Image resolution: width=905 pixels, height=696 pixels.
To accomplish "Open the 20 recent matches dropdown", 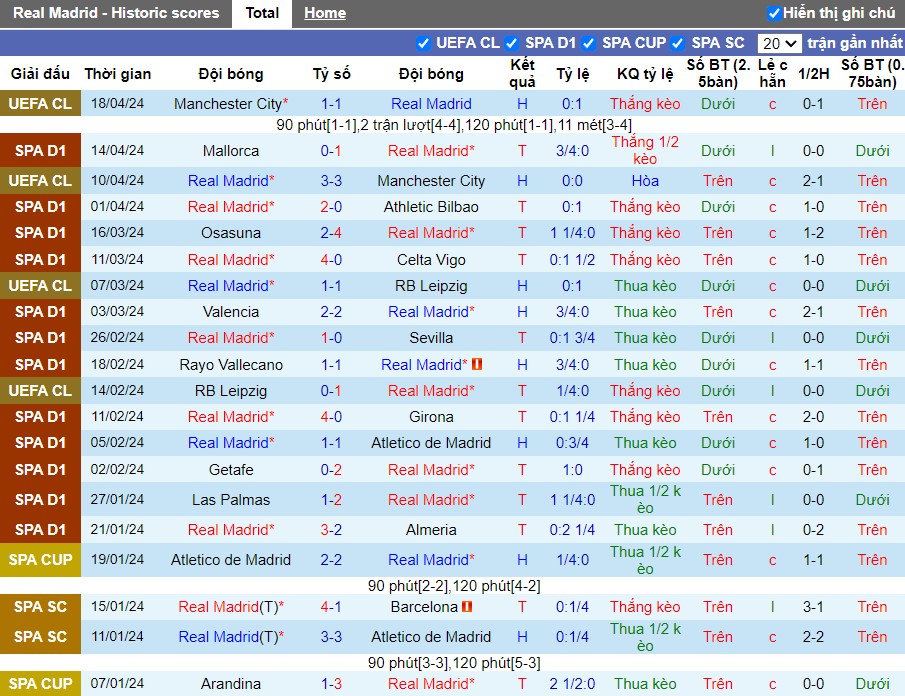I will tap(779, 43).
